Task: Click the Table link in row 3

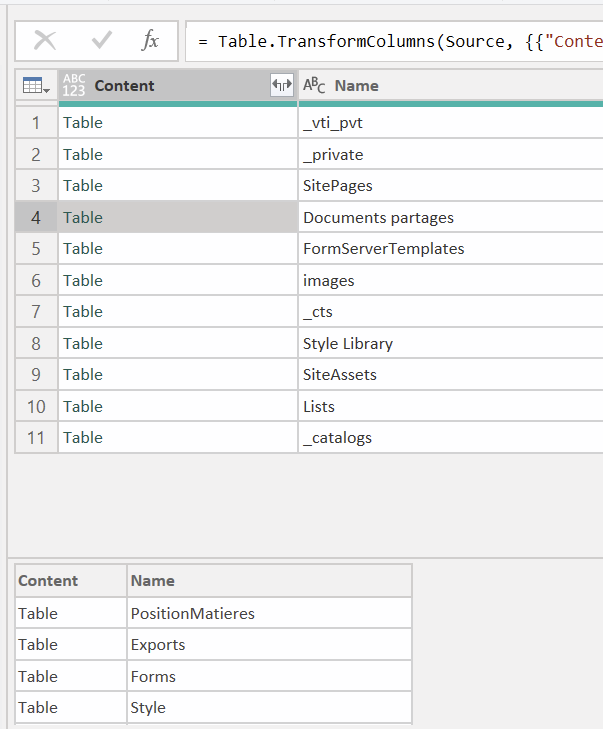Action: (x=83, y=186)
